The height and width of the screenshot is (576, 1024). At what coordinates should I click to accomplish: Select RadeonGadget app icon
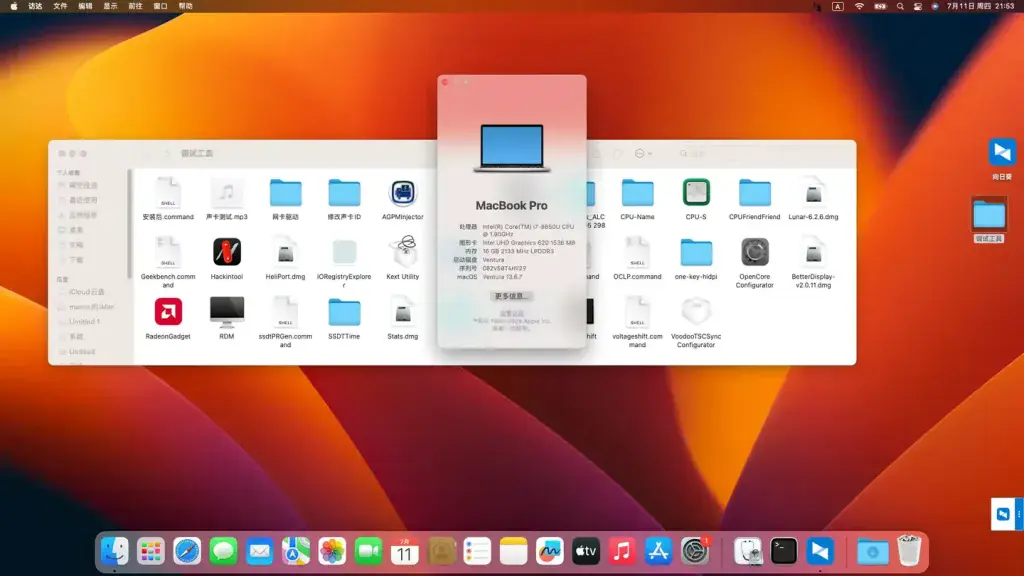168,312
